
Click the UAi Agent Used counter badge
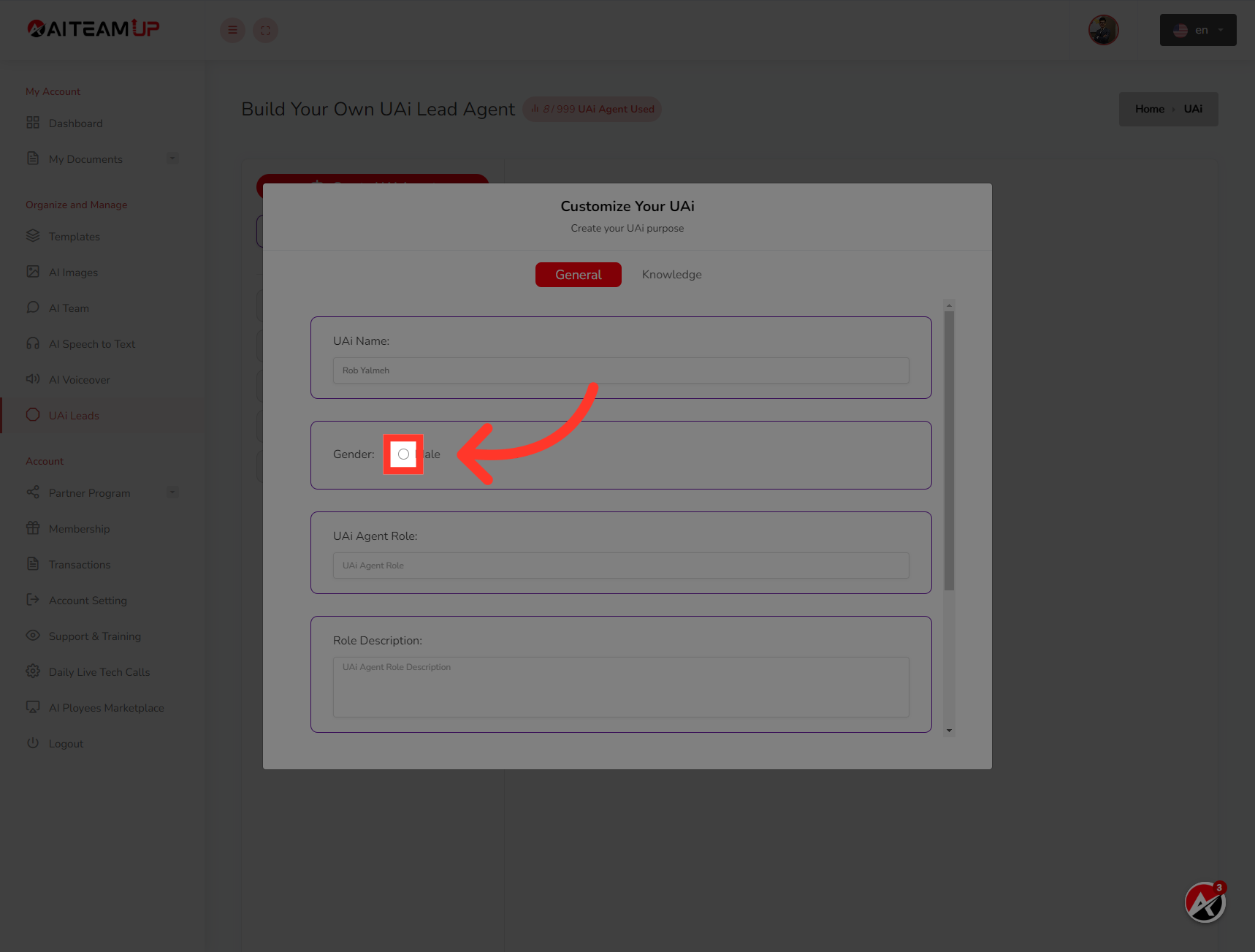[x=592, y=109]
